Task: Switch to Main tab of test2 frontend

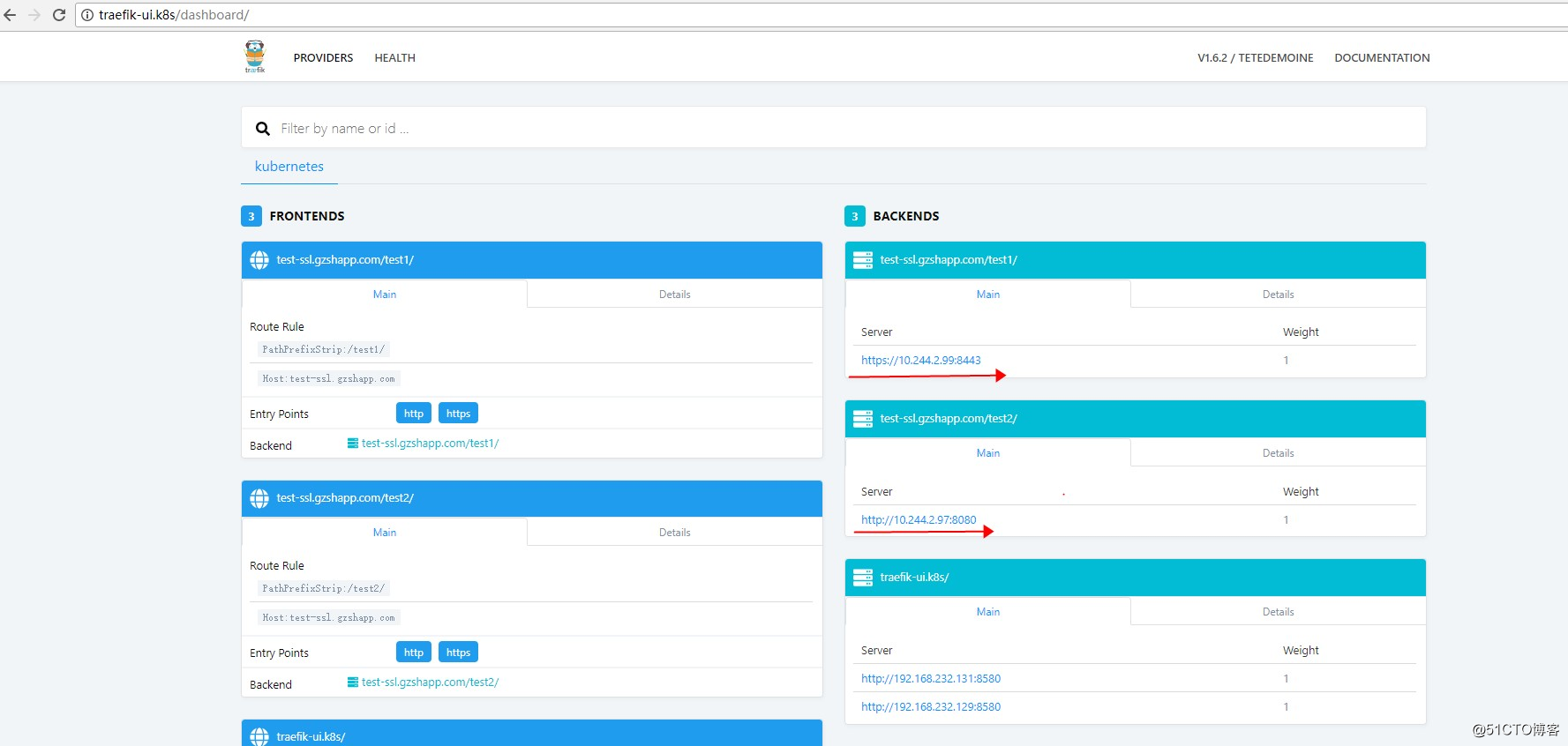Action: (x=385, y=533)
